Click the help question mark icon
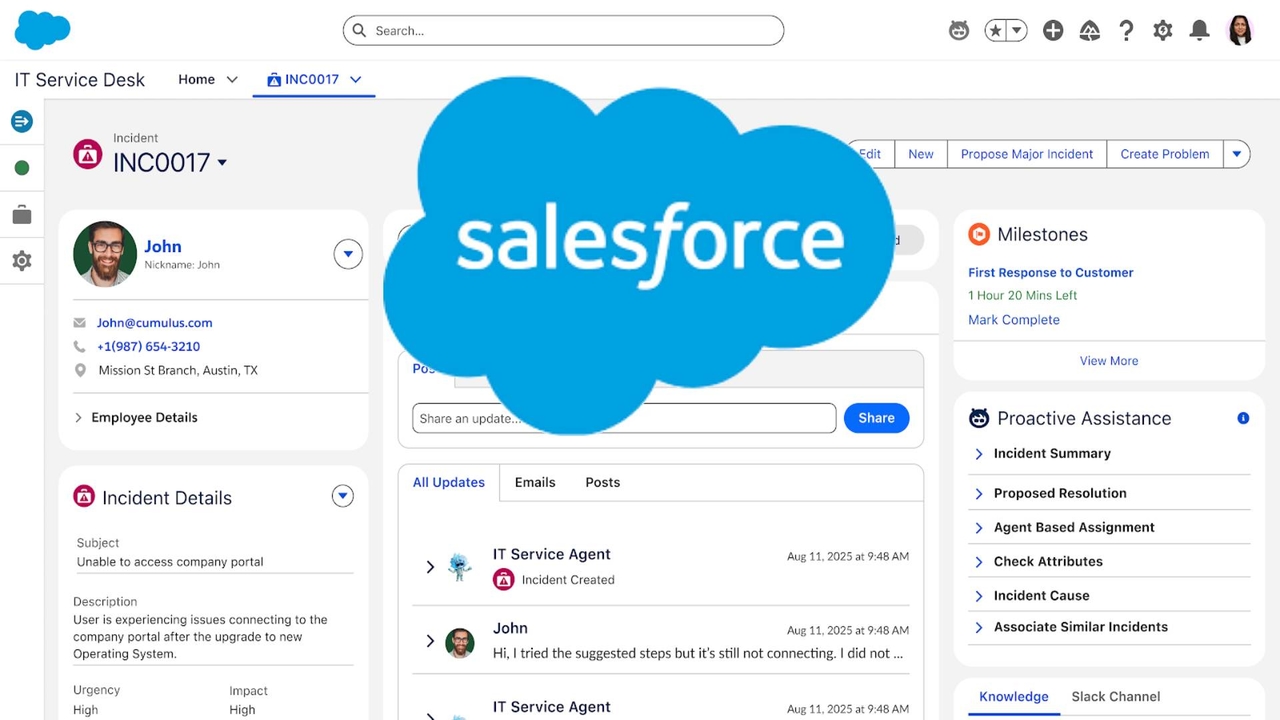This screenshot has height=720, width=1280. (1126, 31)
